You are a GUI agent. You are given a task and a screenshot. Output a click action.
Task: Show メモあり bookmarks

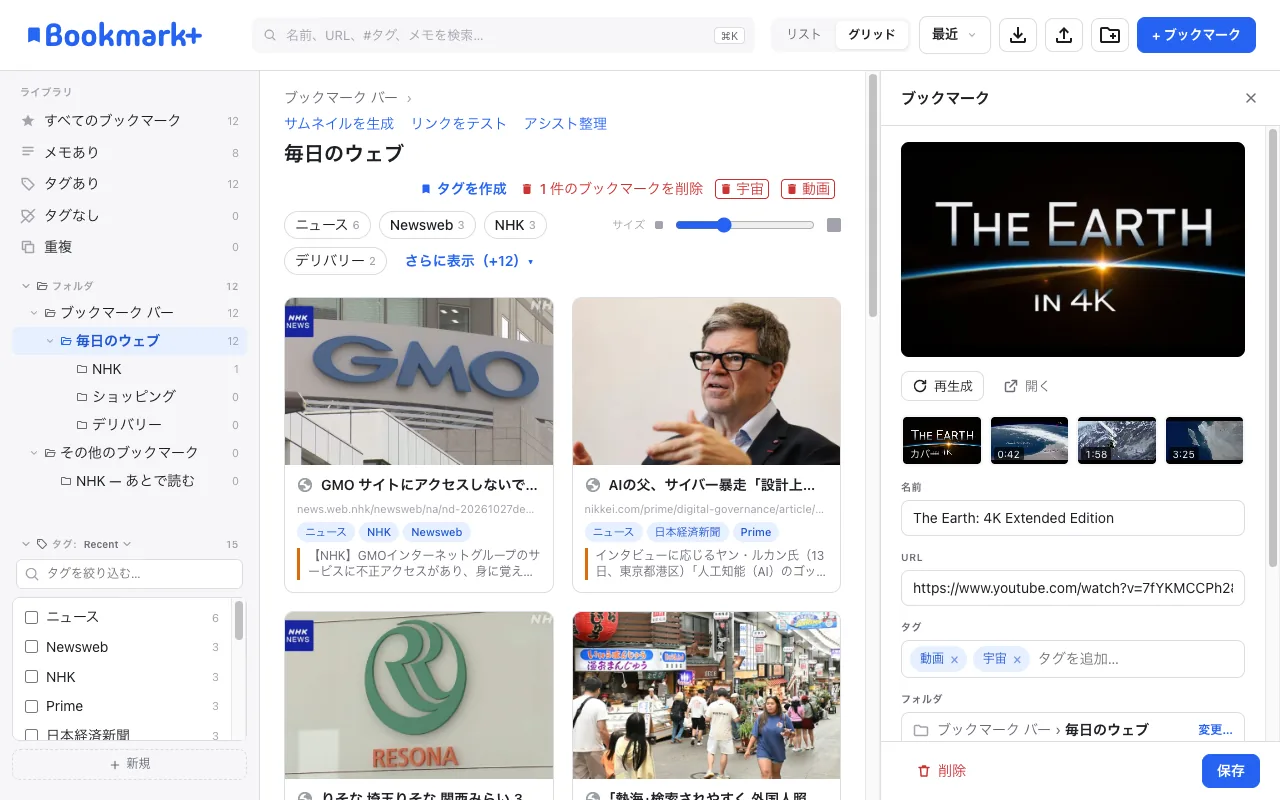coord(129,152)
